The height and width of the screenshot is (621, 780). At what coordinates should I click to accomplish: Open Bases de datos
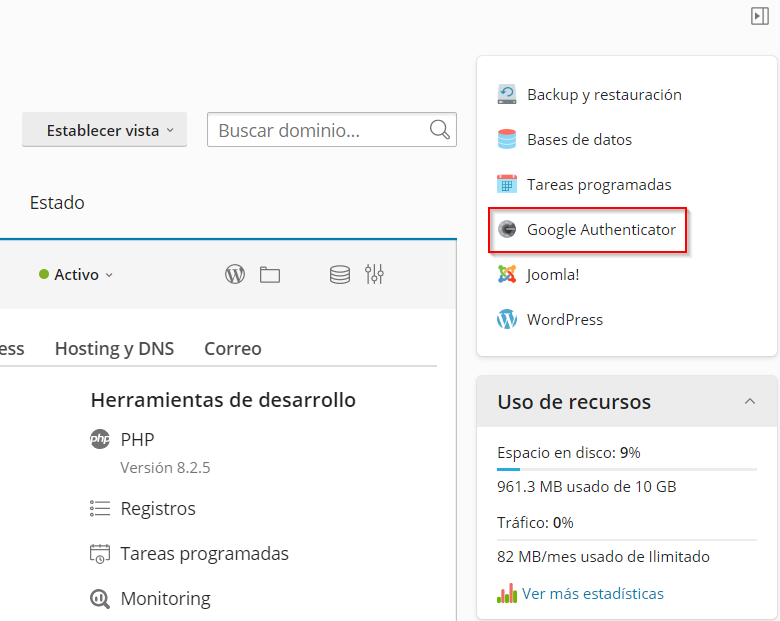[579, 140]
